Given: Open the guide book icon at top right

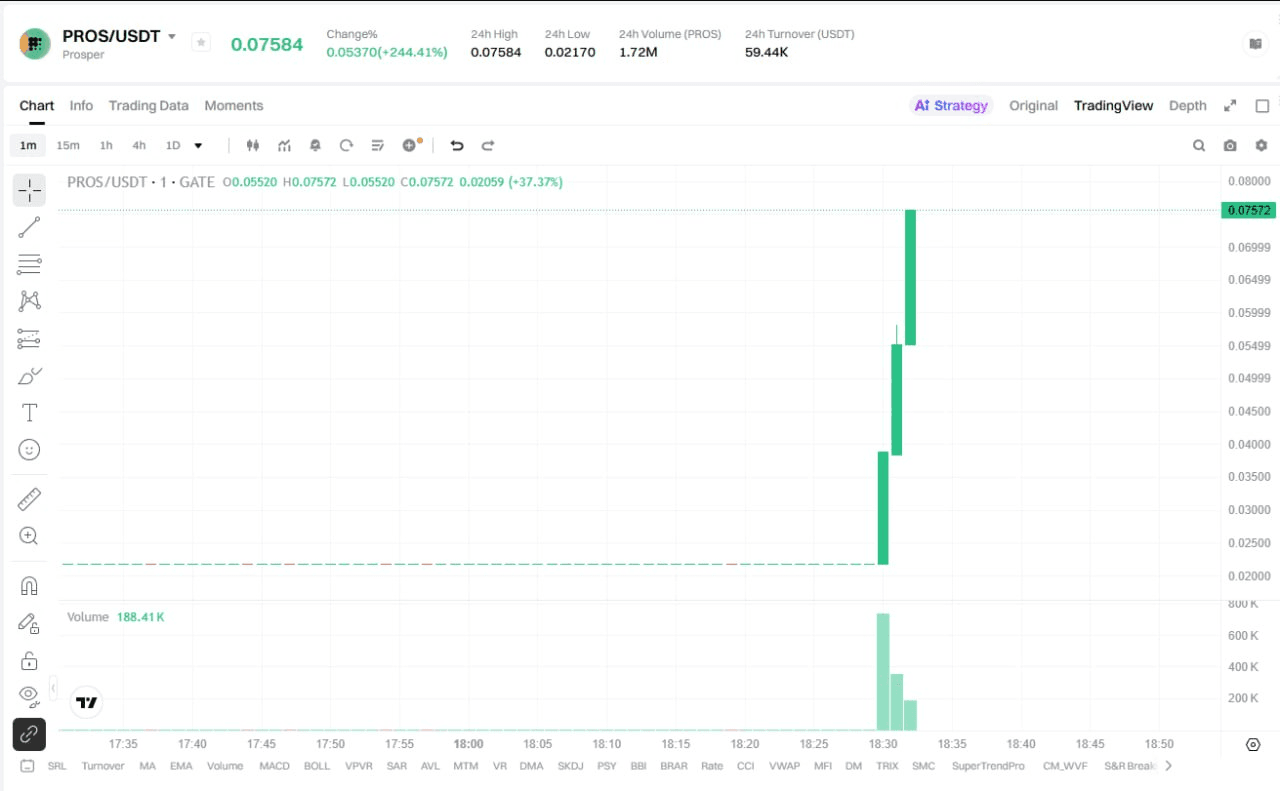Looking at the screenshot, I should point(1256,44).
